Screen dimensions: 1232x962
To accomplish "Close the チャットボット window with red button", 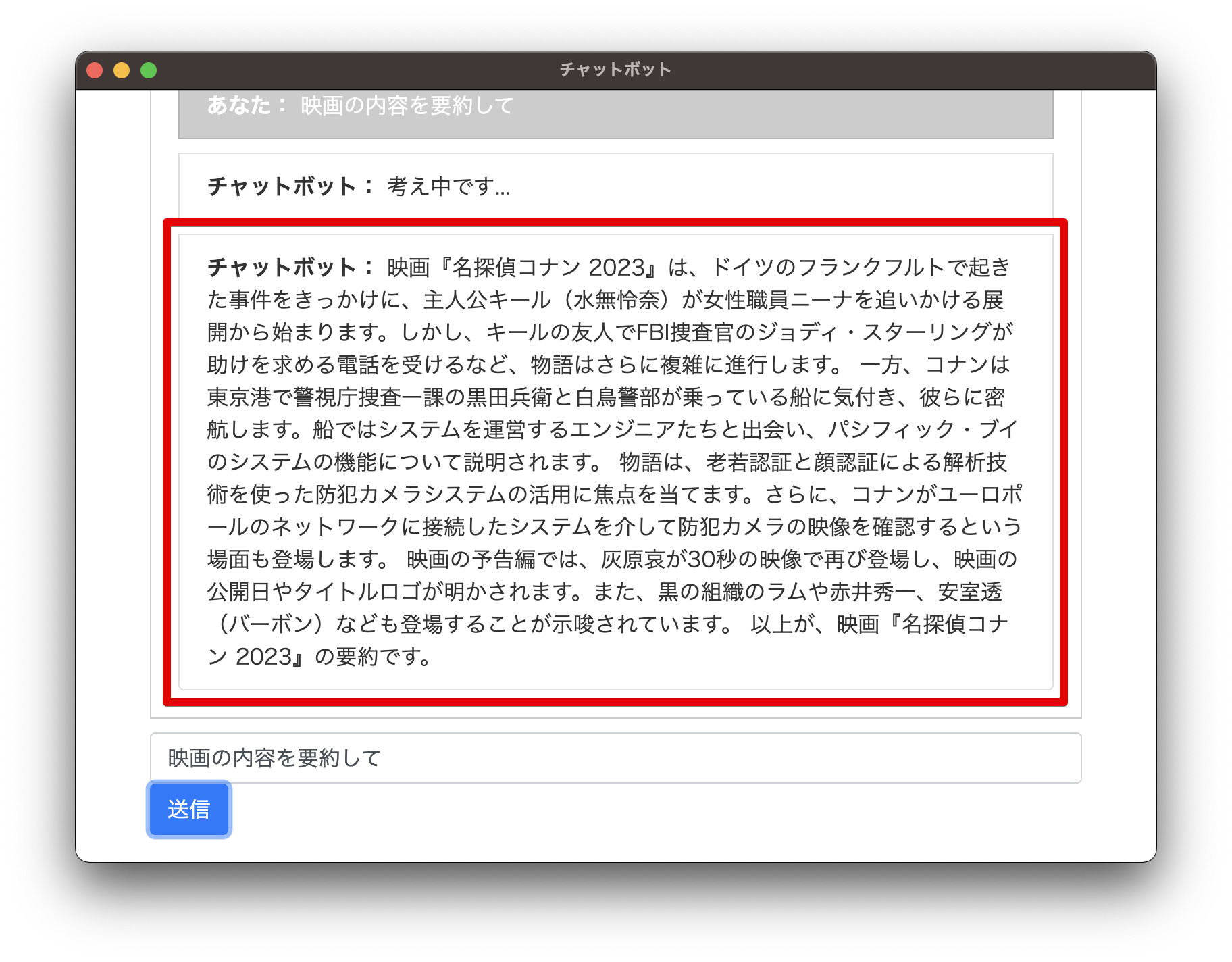I will 95,70.
